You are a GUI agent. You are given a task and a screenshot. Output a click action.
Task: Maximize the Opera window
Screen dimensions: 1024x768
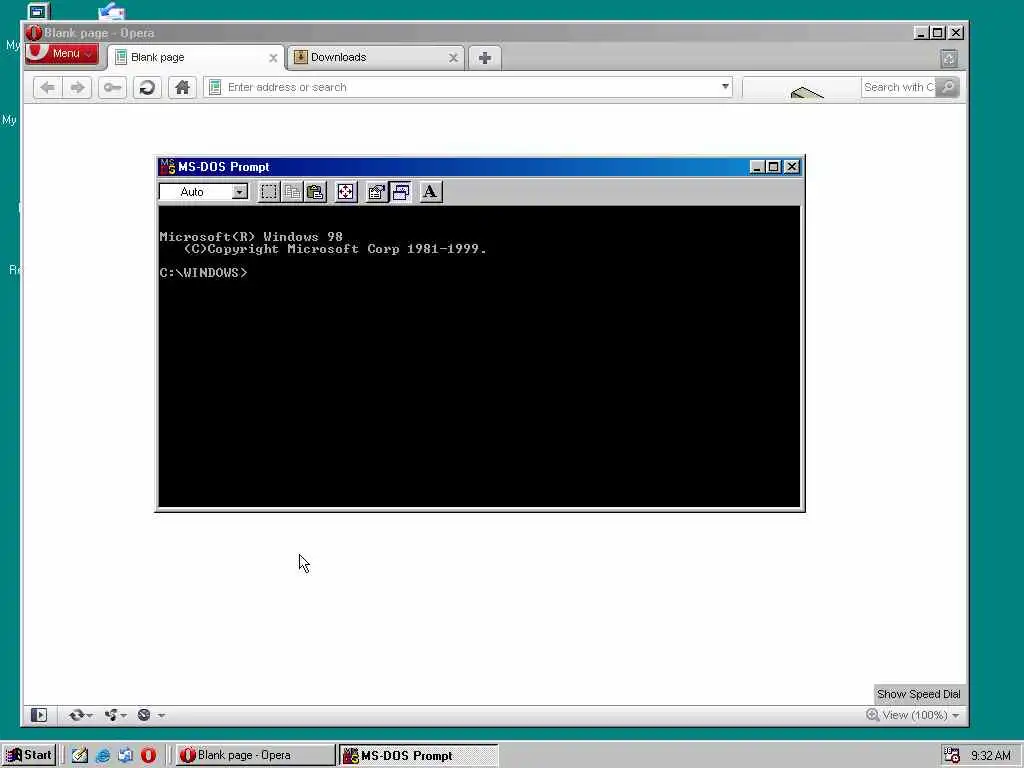click(938, 33)
